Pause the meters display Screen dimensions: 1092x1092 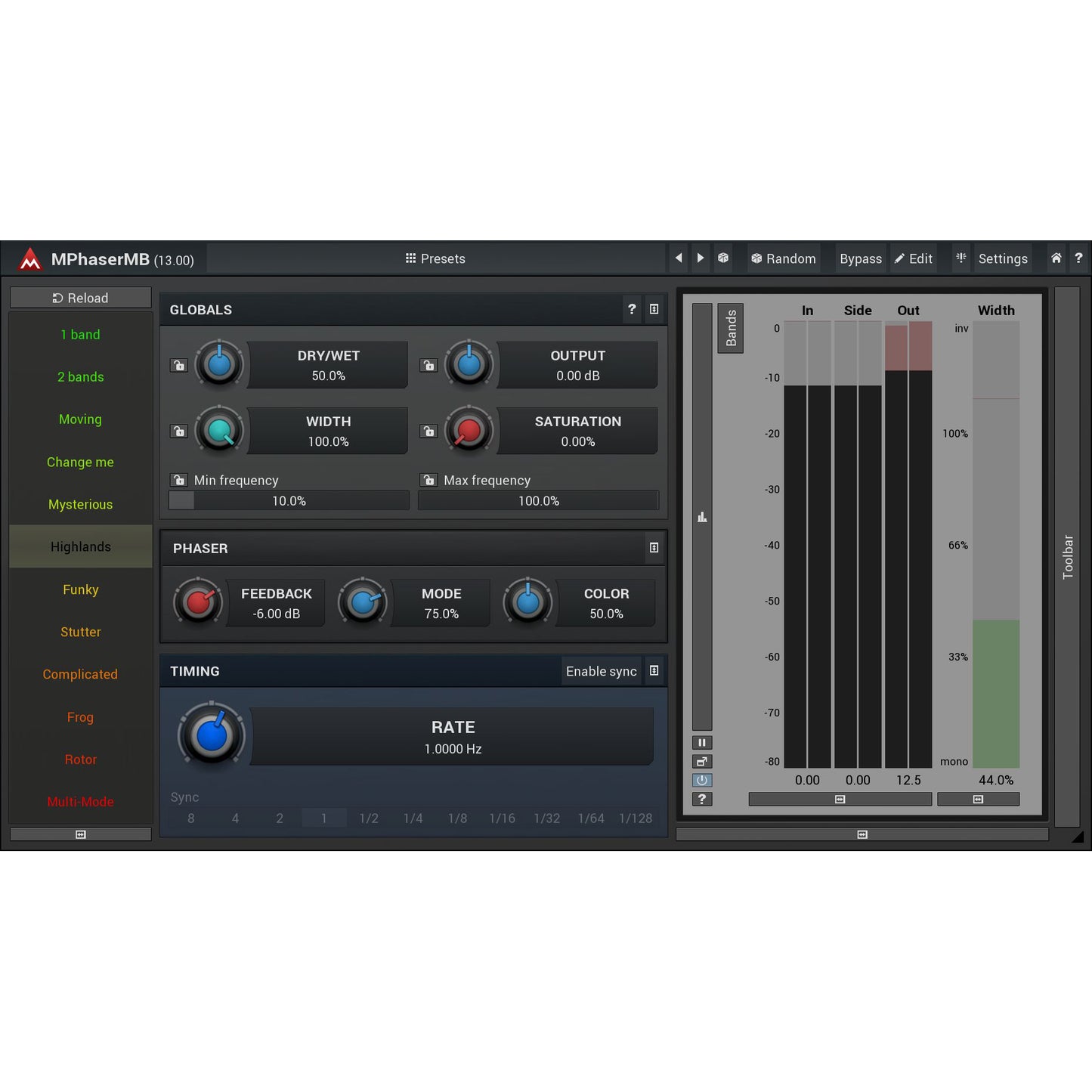pyautogui.click(x=702, y=743)
